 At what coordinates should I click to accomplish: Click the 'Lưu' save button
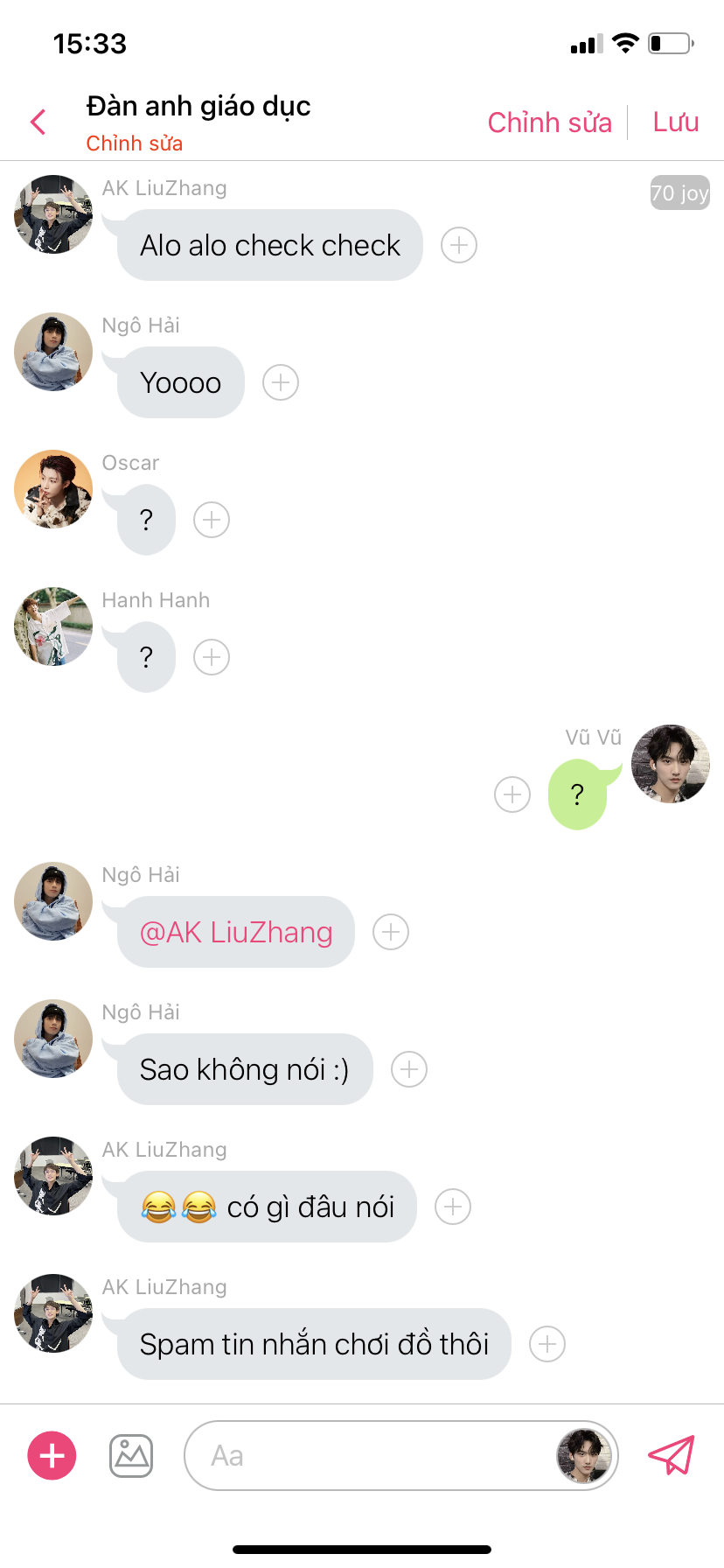pyautogui.click(x=676, y=122)
